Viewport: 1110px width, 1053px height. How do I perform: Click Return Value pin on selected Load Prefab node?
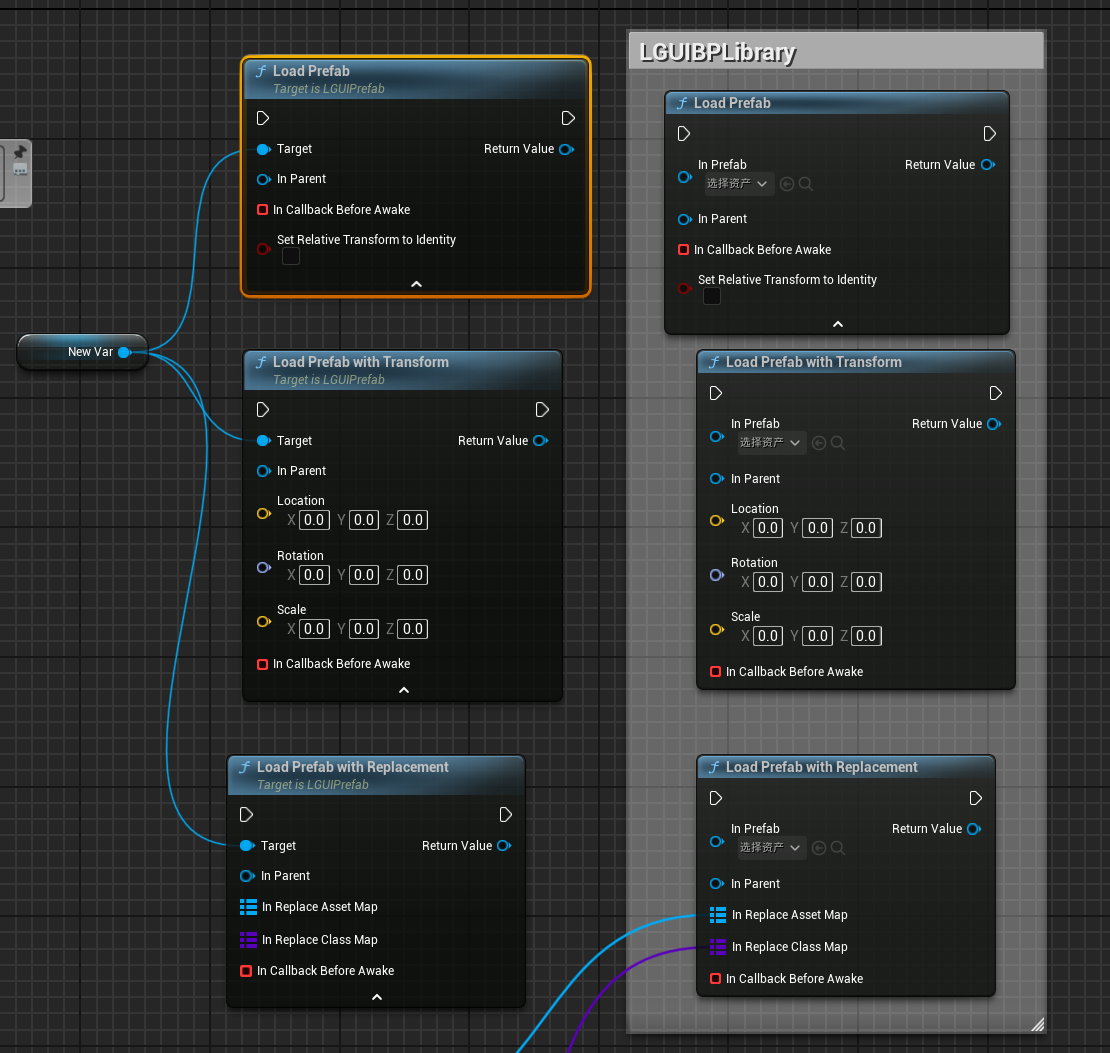[x=566, y=149]
